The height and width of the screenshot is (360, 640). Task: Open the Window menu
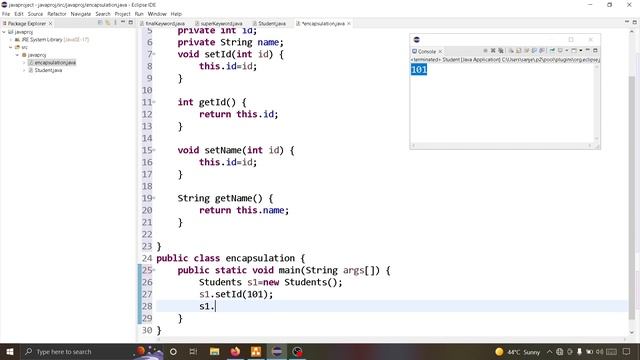coord(157,14)
